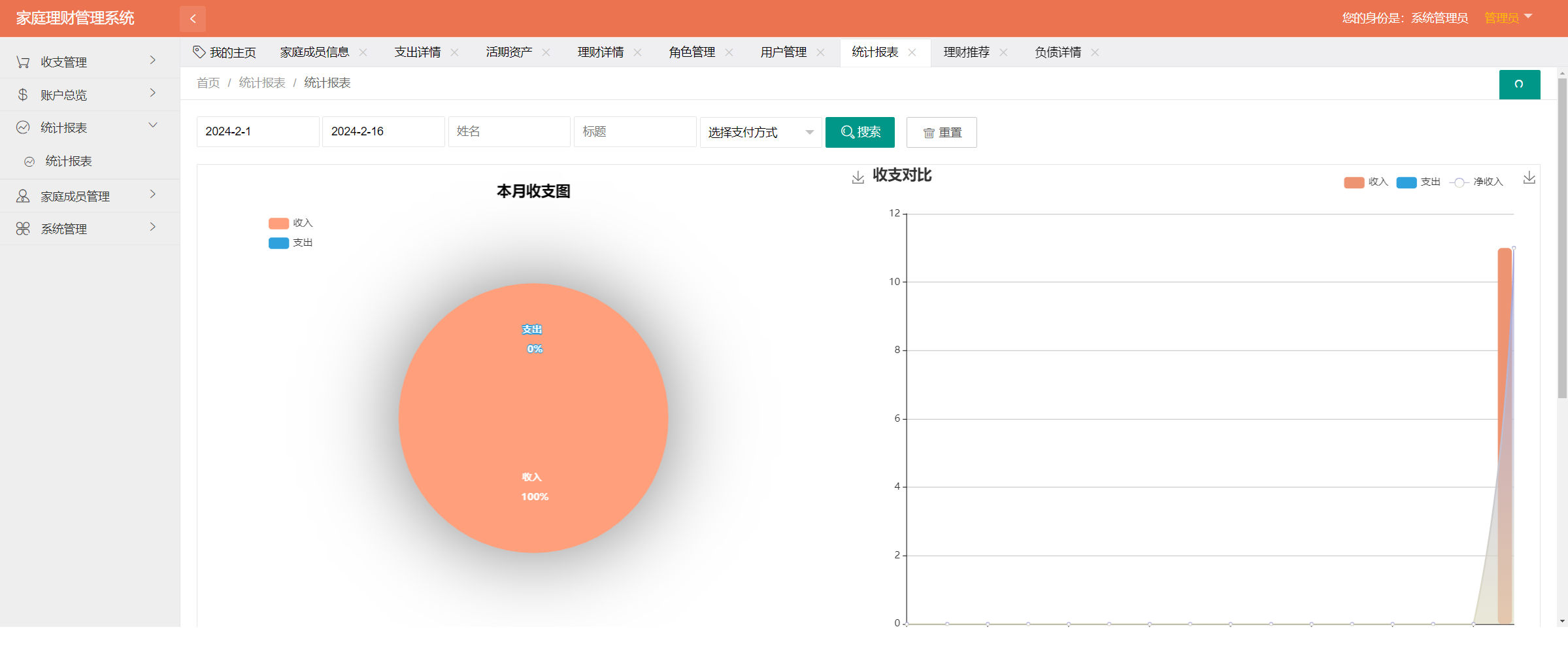Image resolution: width=1568 pixels, height=661 pixels.
Task: Collapse the 统计报表 sidebar menu
Action: [x=90, y=127]
